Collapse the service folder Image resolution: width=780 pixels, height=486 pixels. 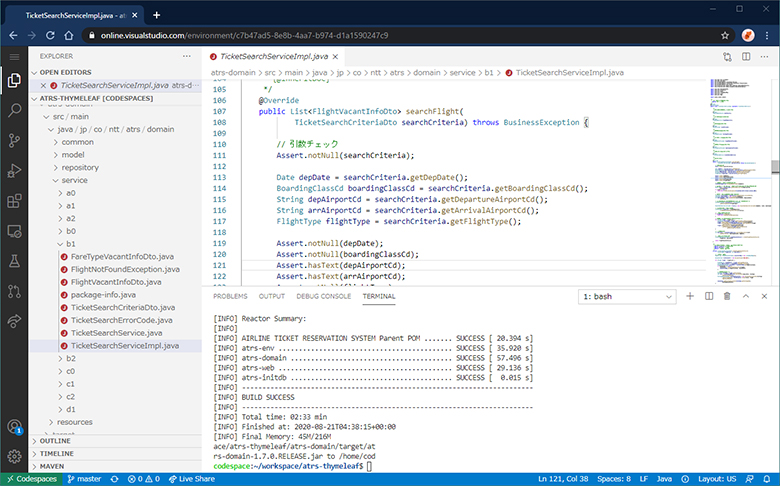[x=75, y=180]
